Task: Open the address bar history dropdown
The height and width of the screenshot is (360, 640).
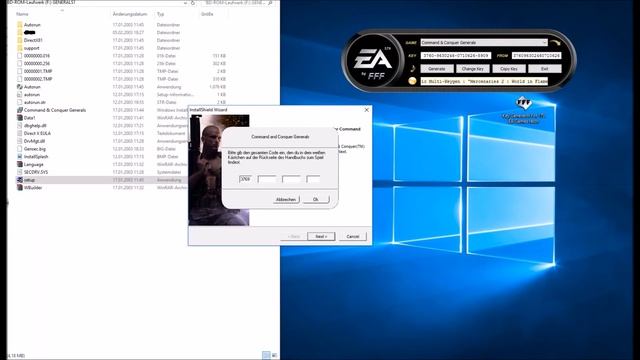Action: (x=185, y=3)
